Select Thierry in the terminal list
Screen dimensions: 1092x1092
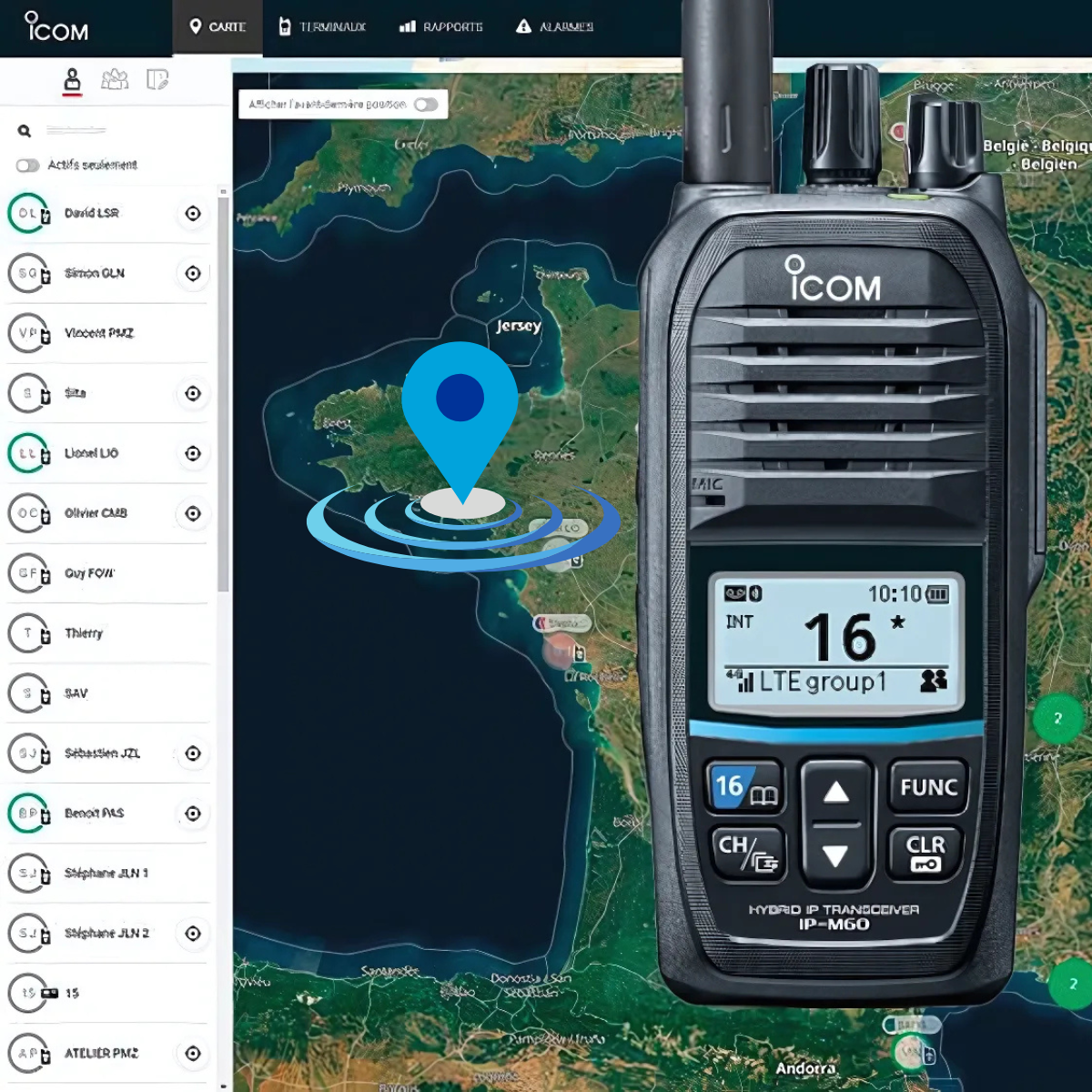pos(84,633)
